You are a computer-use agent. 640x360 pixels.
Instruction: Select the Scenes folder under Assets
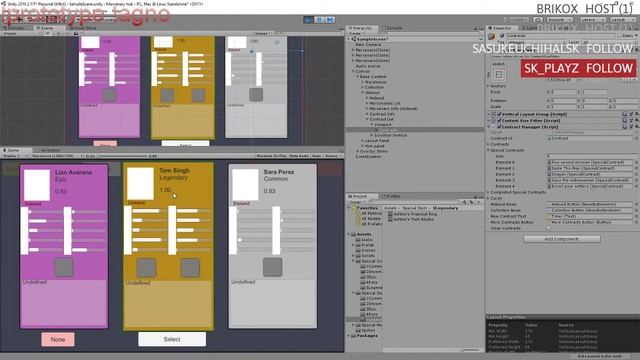(x=366, y=250)
